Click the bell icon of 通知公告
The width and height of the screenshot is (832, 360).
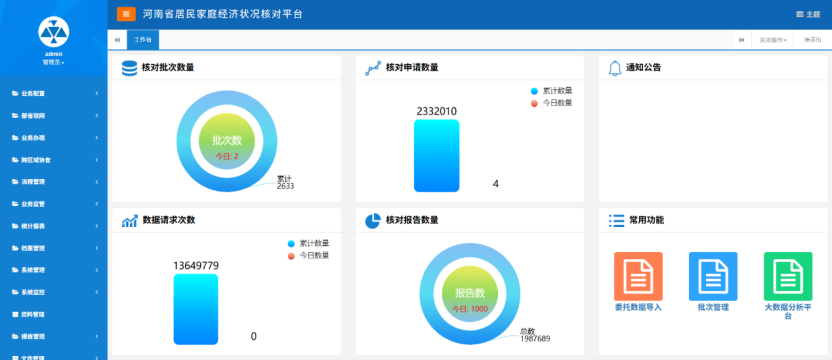coord(615,68)
